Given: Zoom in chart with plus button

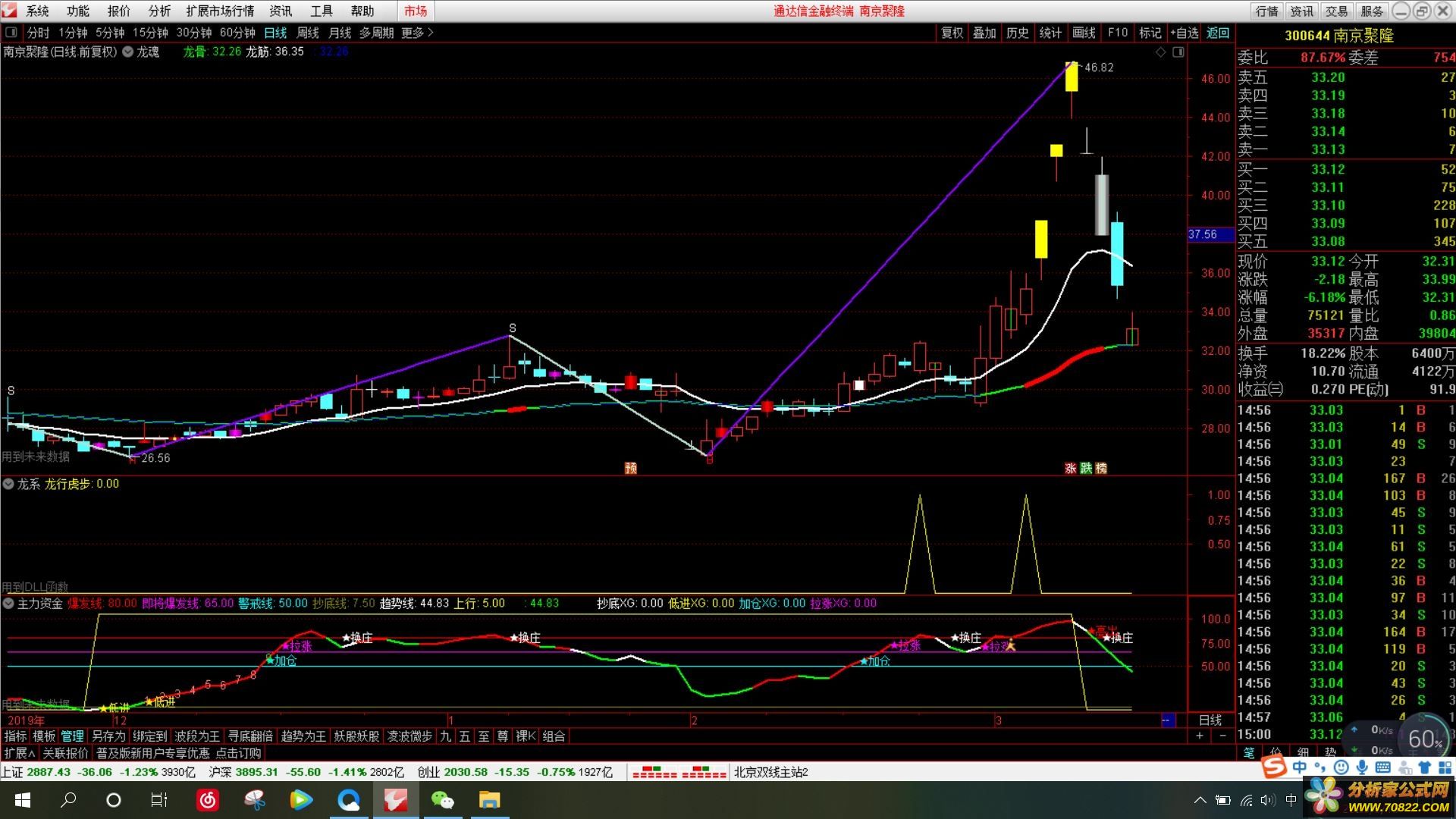Looking at the screenshot, I should coord(1200,736).
